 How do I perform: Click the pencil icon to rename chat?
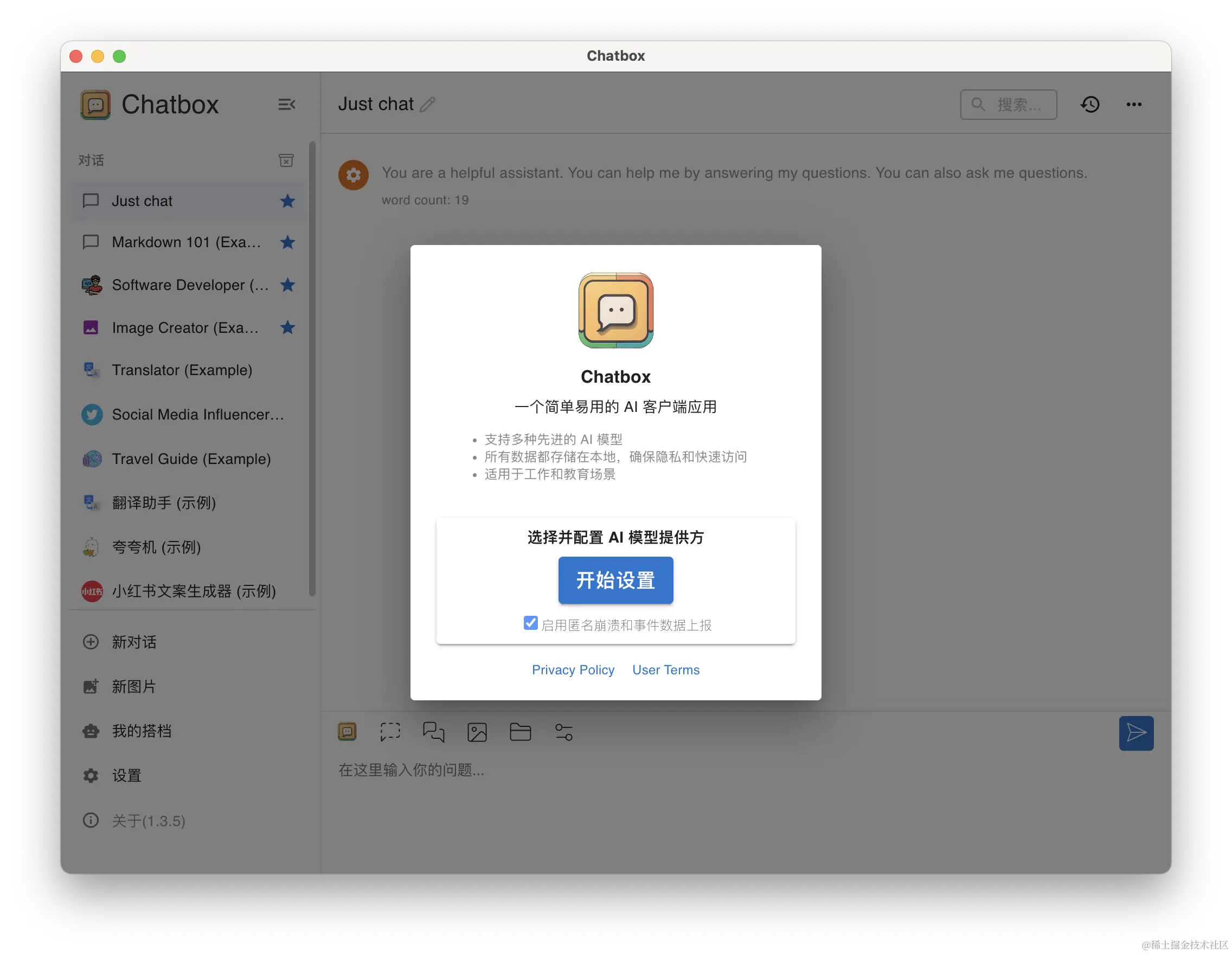click(428, 104)
